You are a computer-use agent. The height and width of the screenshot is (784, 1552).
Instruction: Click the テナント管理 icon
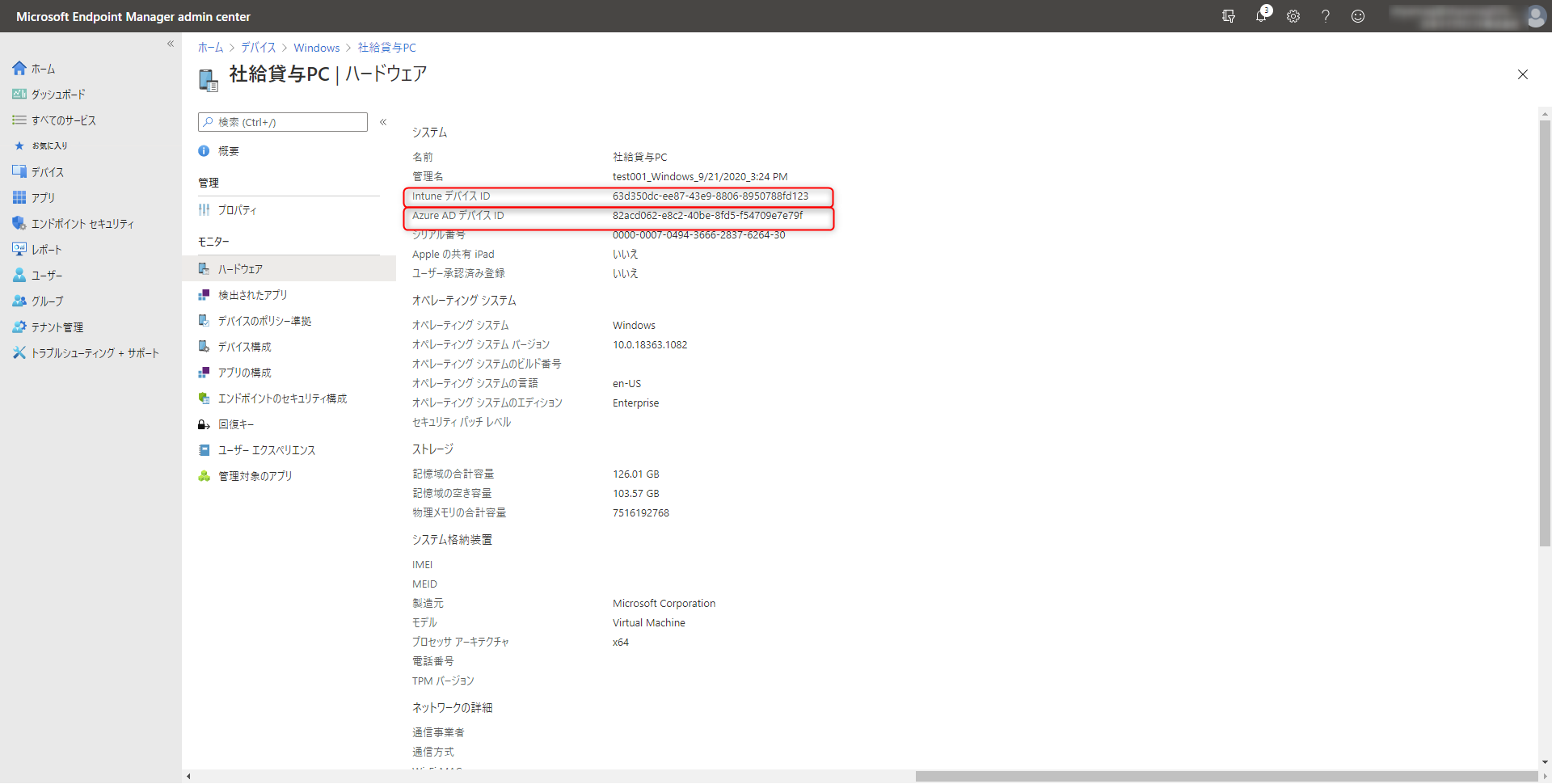coord(19,327)
